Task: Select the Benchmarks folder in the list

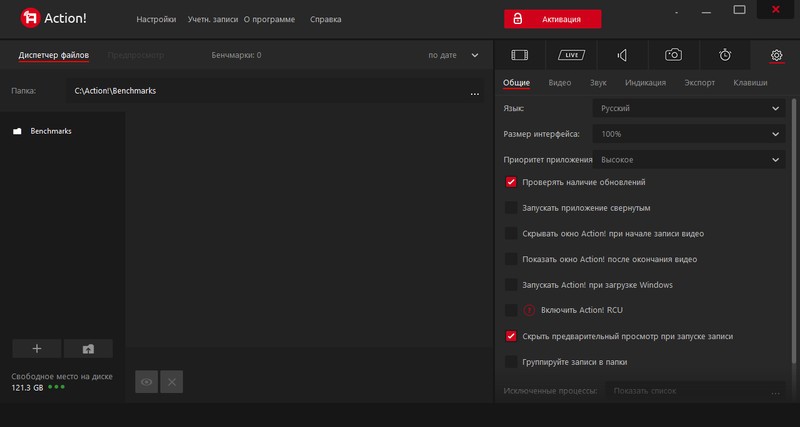Action: (50, 131)
